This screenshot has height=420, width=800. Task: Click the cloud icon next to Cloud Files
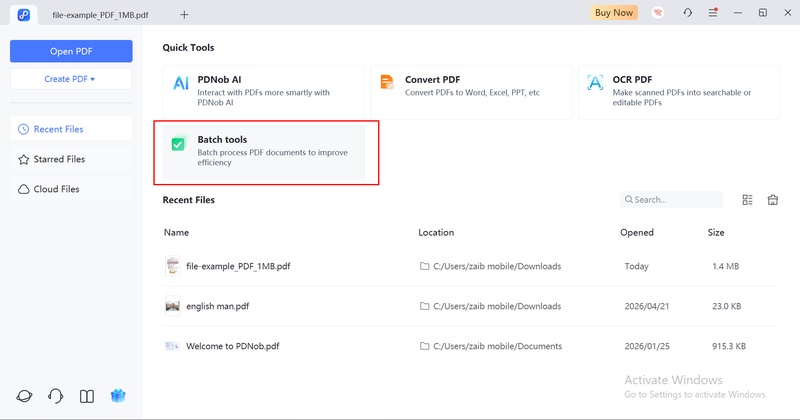(23, 189)
